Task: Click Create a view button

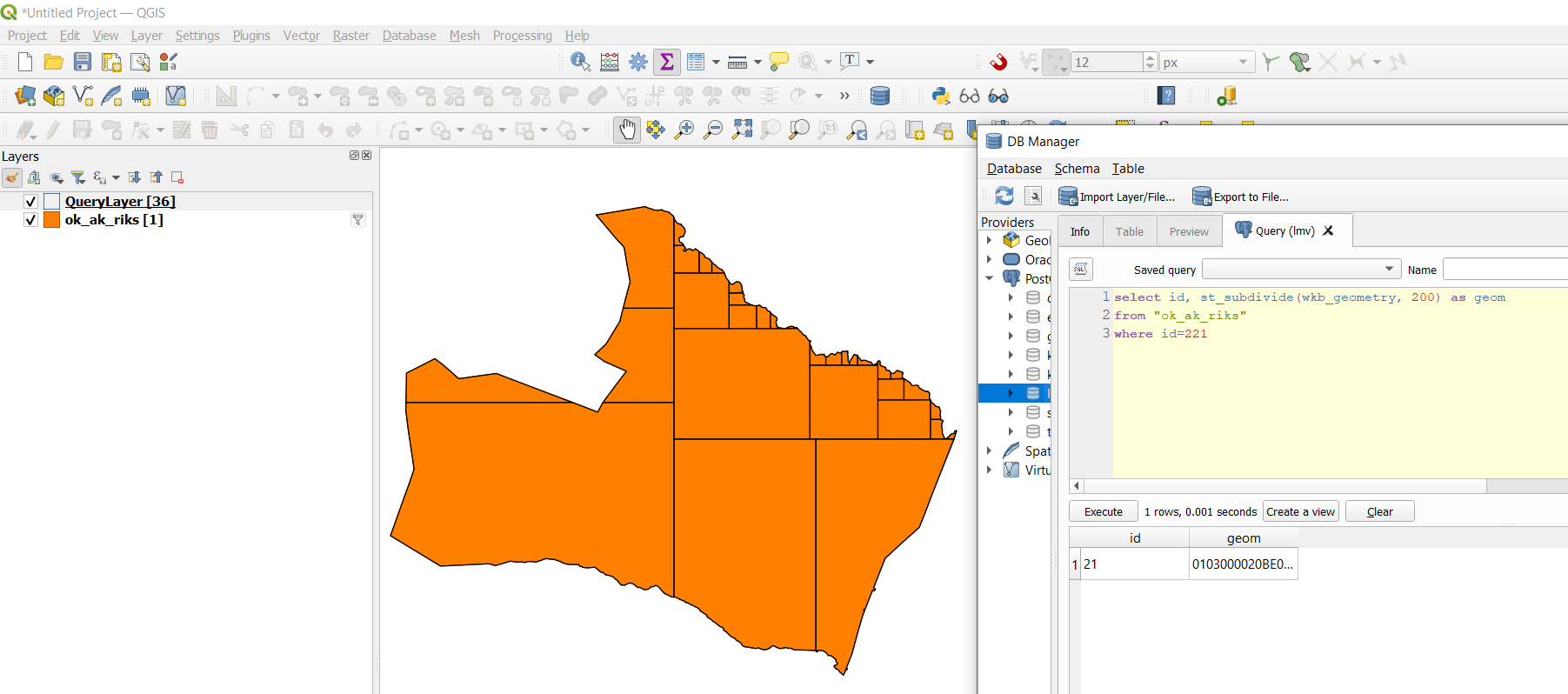Action: tap(1300, 511)
